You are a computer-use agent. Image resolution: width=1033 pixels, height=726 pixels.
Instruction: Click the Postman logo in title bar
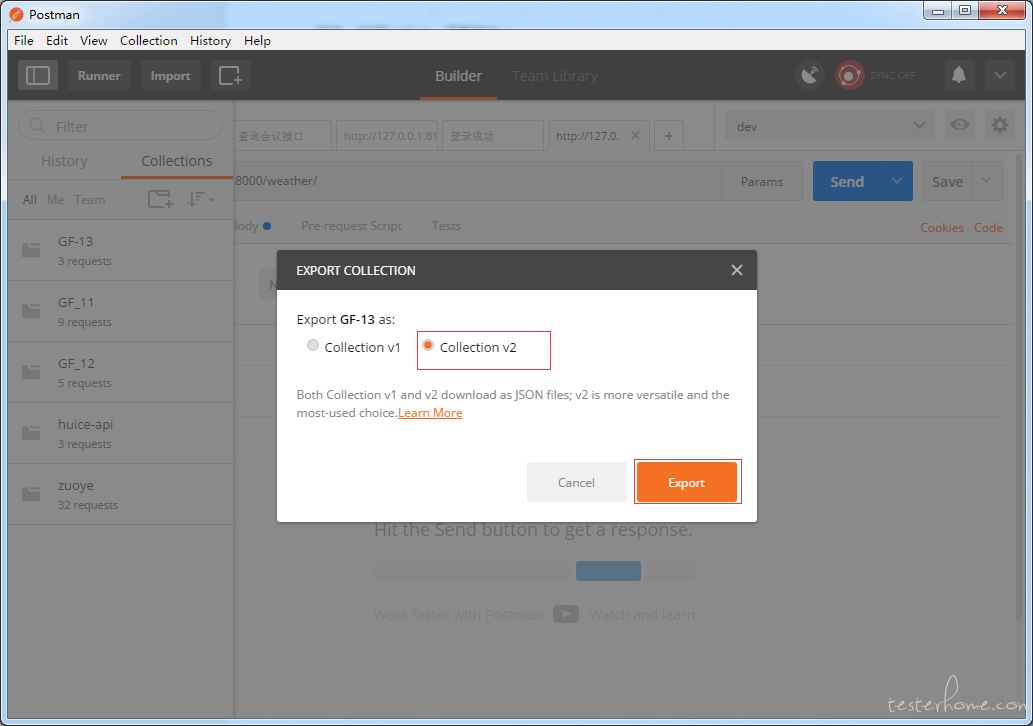[x=16, y=14]
